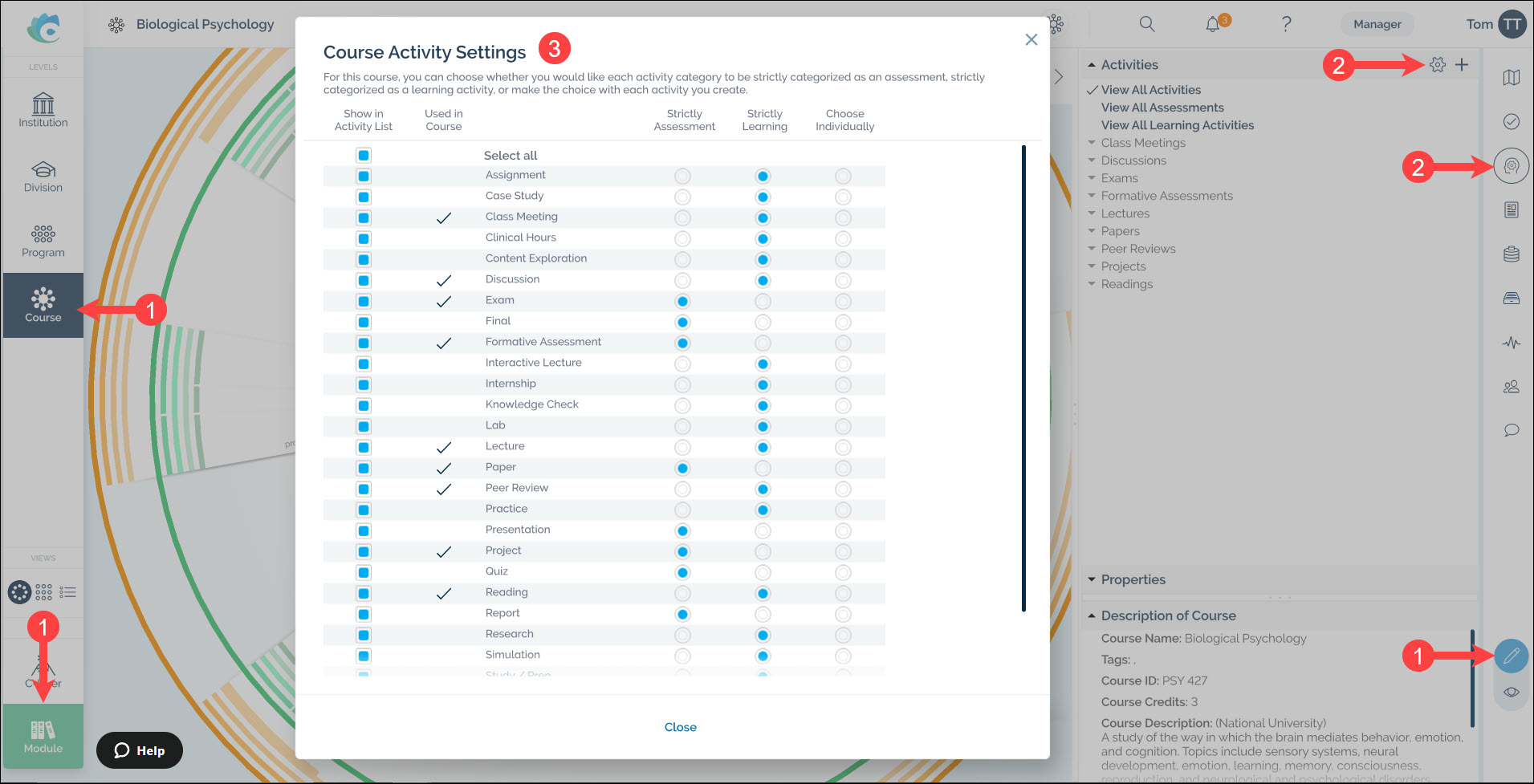This screenshot has width=1534, height=784.
Task: Click the search magnifier icon
Action: 1147,24
